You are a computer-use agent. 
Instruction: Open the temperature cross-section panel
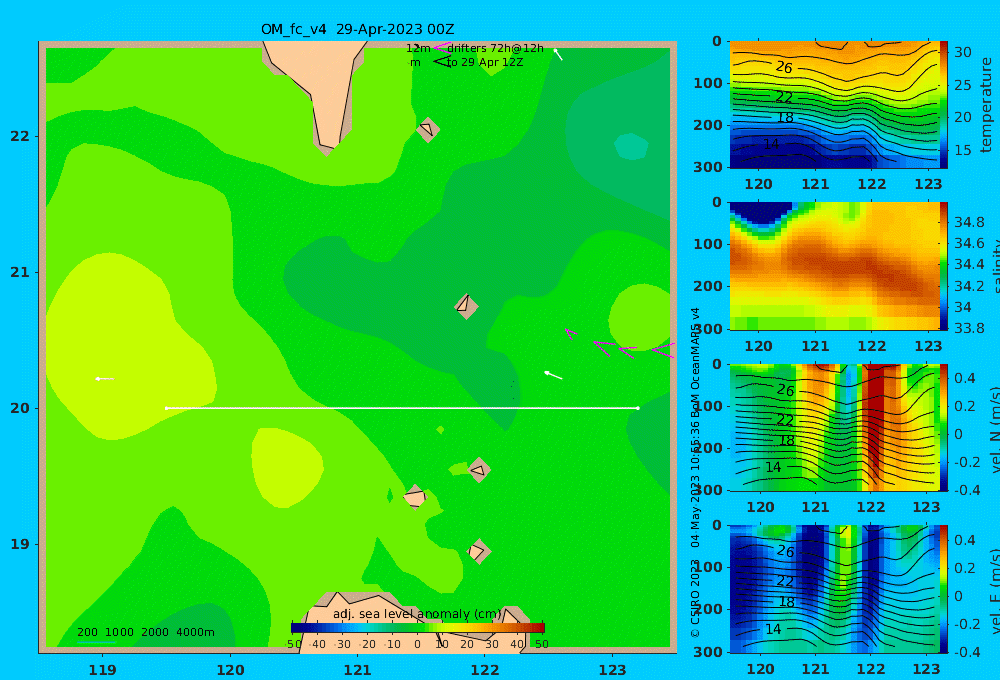coord(835,105)
